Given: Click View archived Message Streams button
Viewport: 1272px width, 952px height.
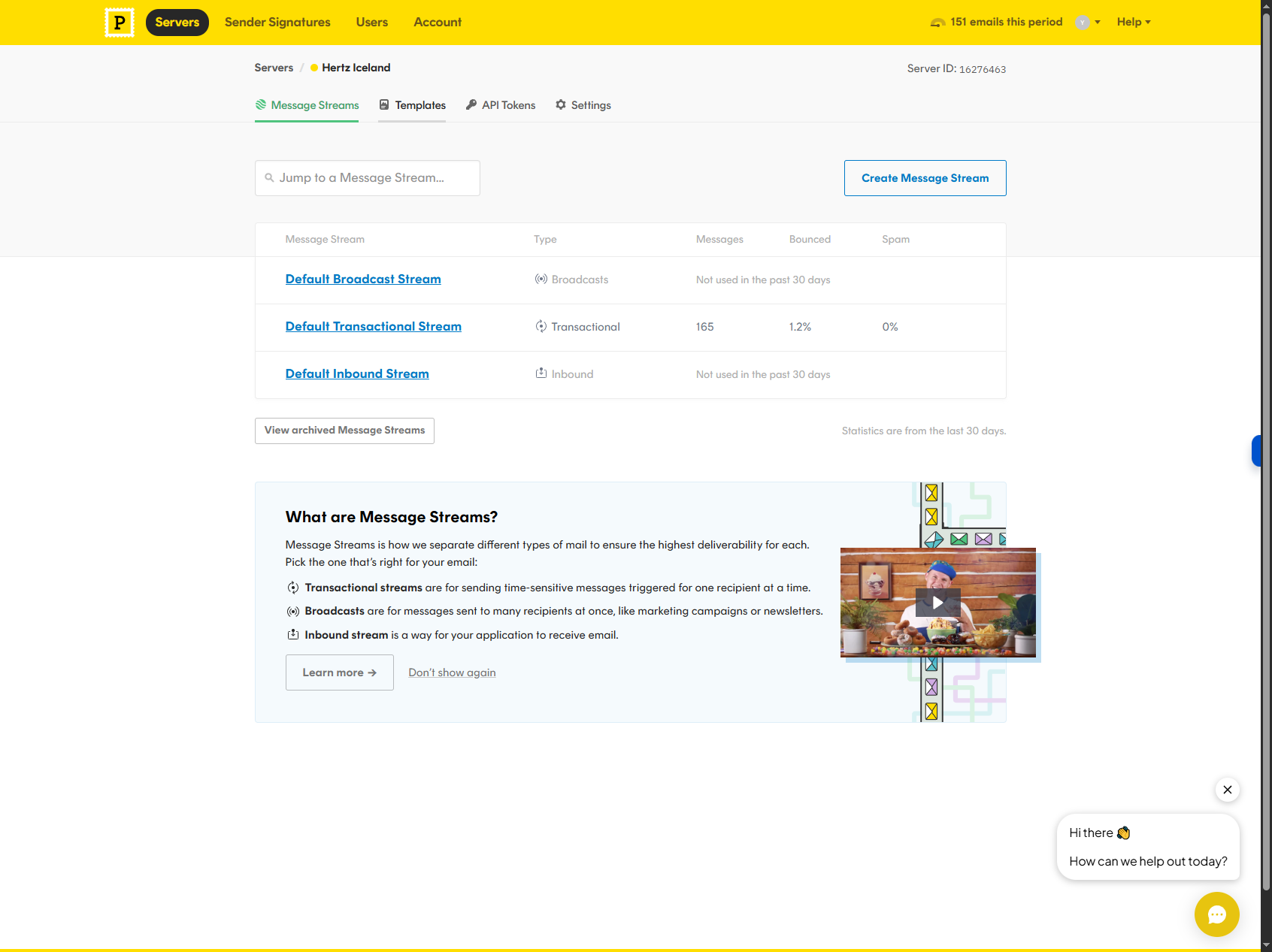Looking at the screenshot, I should (344, 431).
